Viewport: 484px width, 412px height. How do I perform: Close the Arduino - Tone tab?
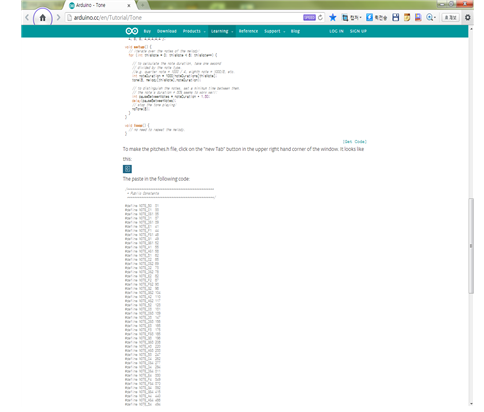(x=129, y=5)
